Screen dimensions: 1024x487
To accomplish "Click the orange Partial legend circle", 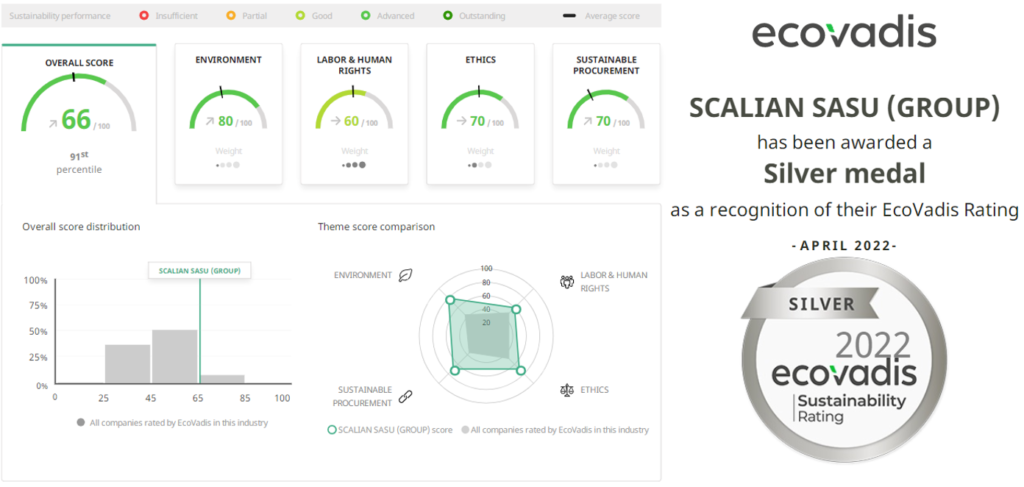I will coord(231,16).
